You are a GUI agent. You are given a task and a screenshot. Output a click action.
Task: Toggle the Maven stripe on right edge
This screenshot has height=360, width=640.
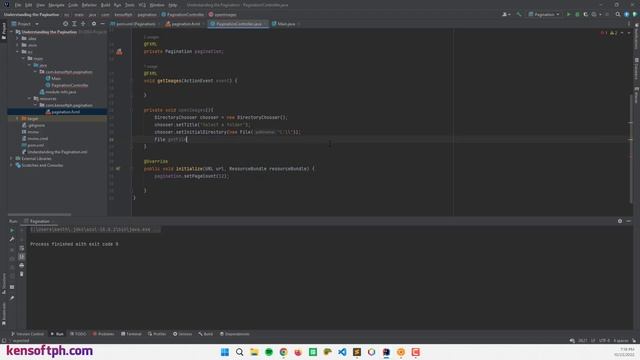[x=636, y=94]
